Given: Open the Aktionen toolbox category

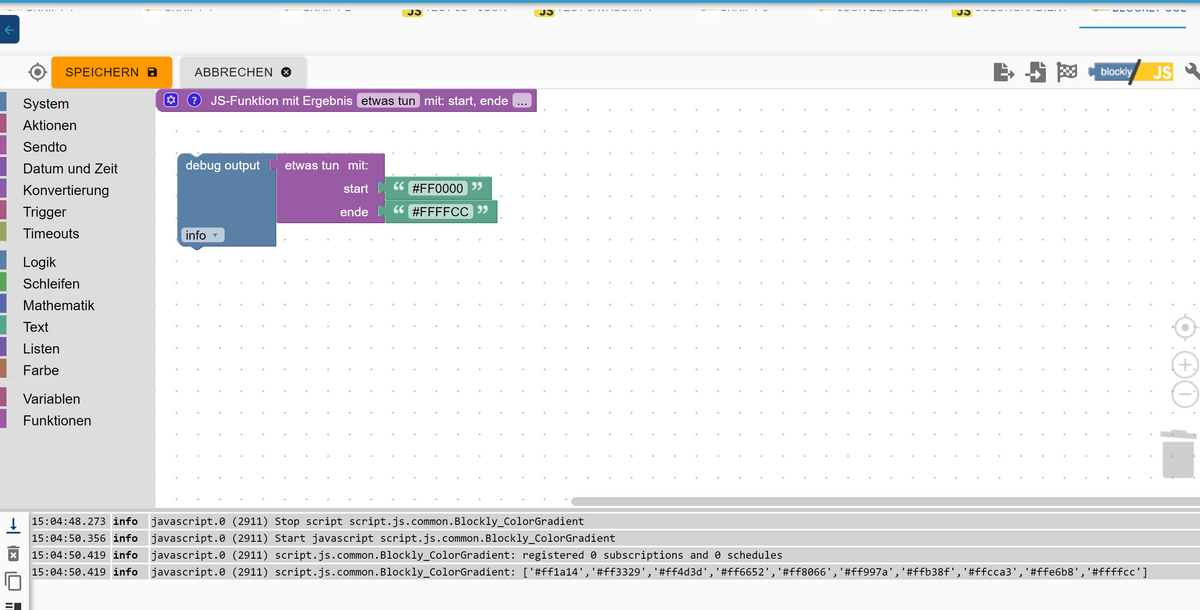Looking at the screenshot, I should pos(77,125).
